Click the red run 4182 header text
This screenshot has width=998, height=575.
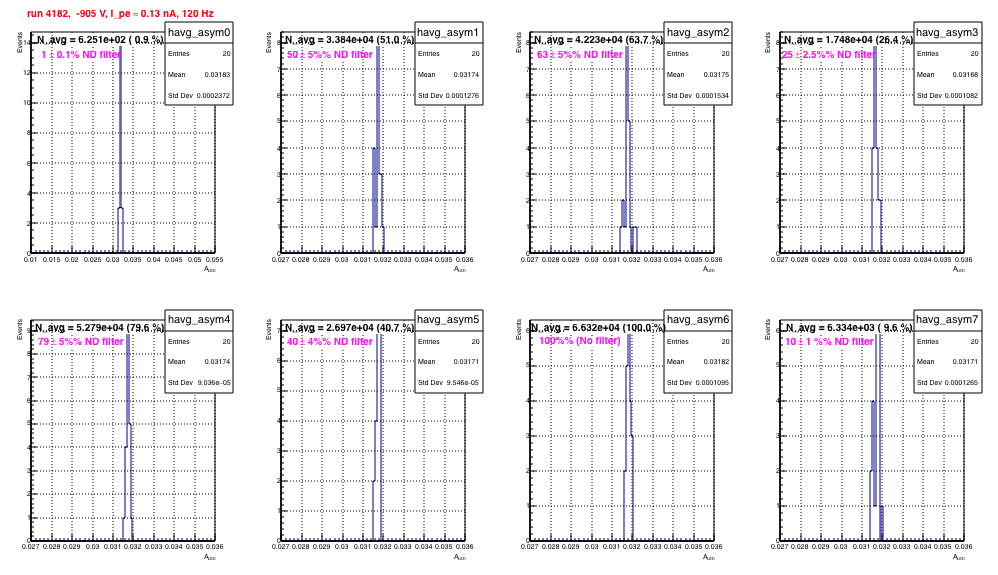point(120,13)
